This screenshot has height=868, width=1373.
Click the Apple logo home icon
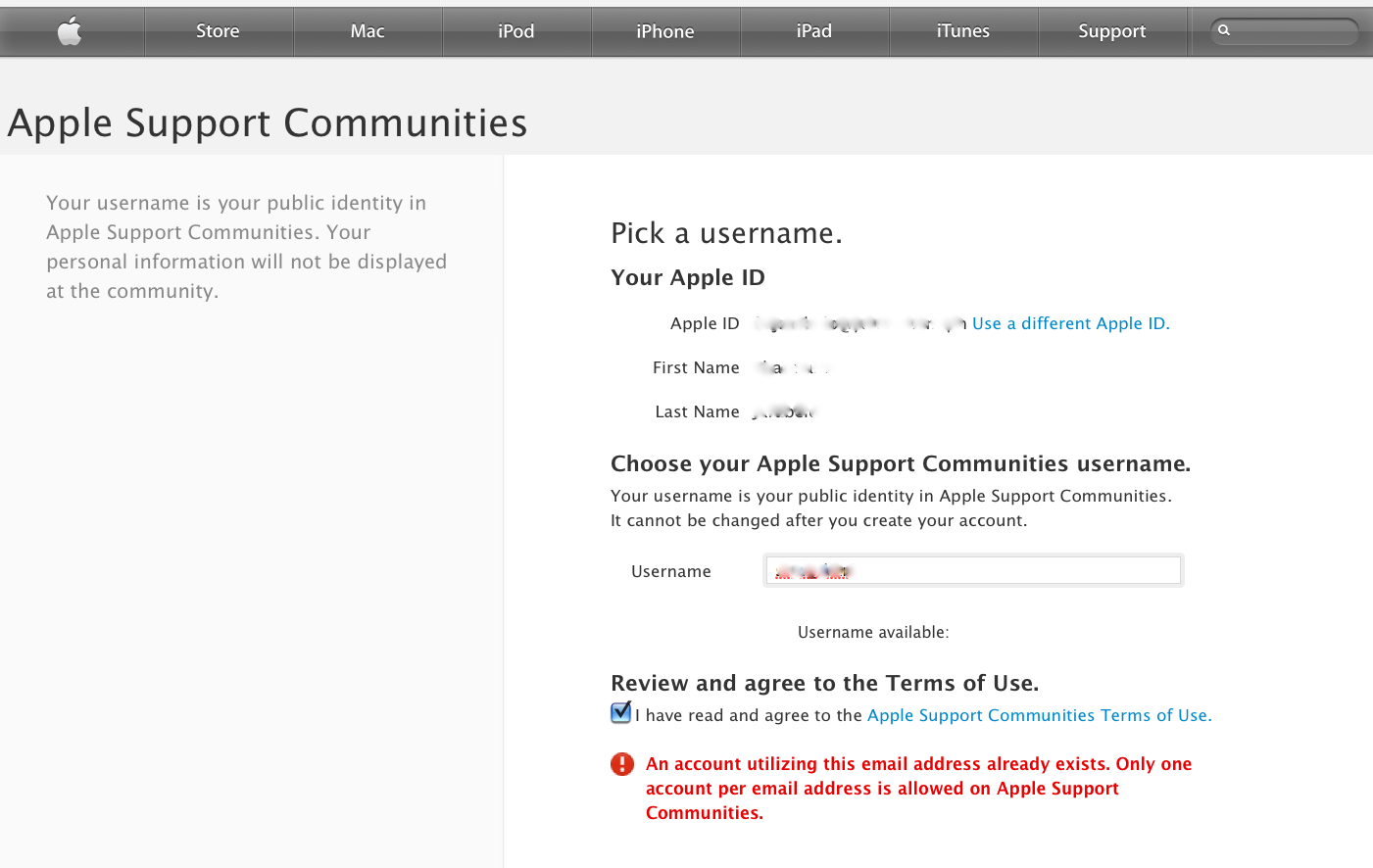70,31
